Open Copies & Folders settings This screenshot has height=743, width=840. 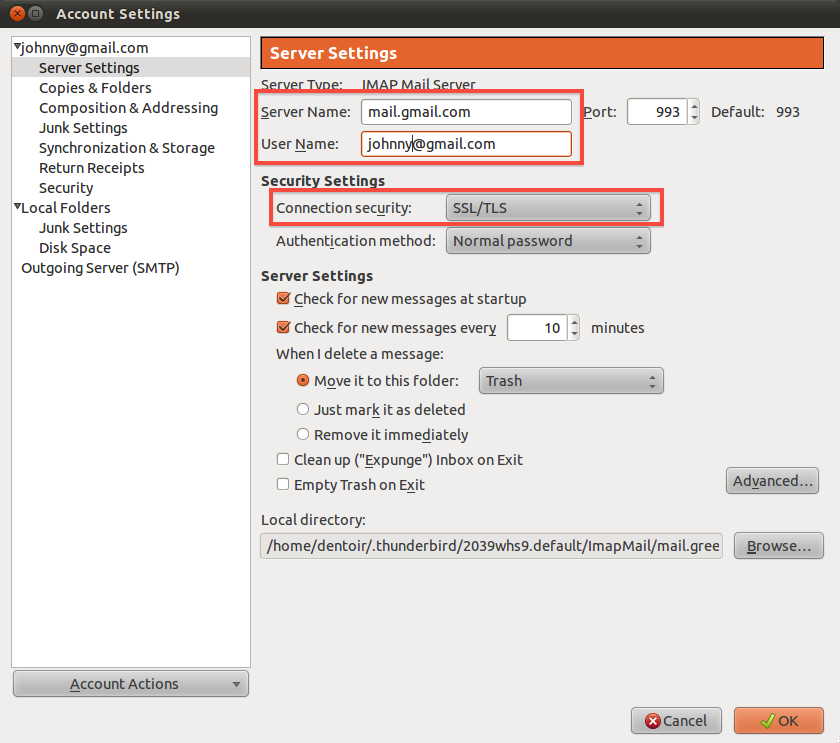[x=95, y=88]
